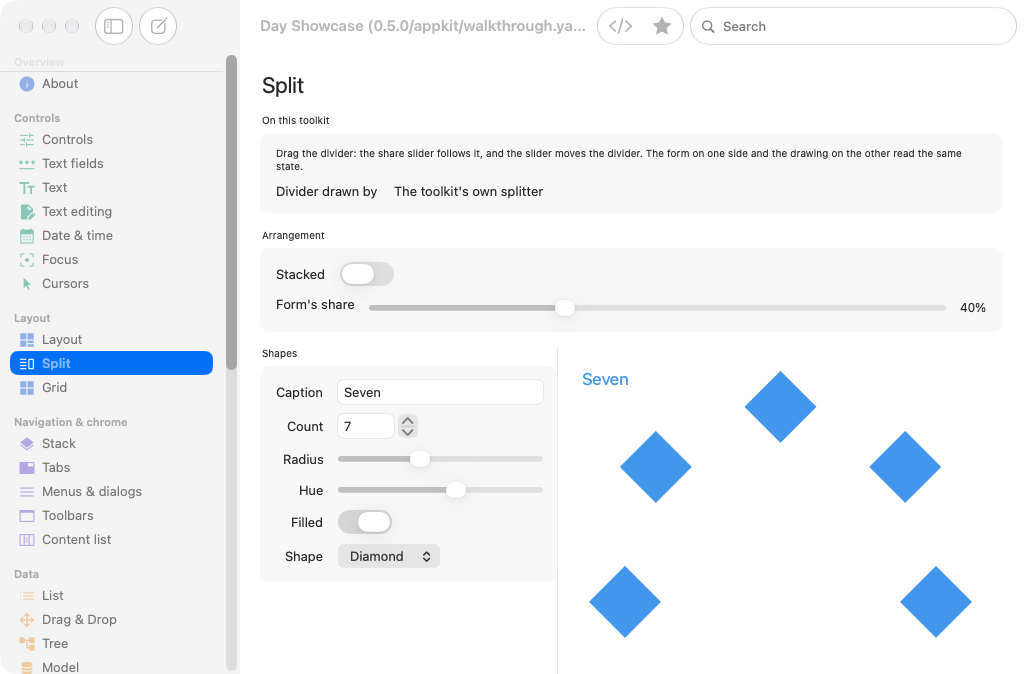Click the Menus & dialogs lines icon
Viewport: 1024px width, 674px height.
pos(27,492)
